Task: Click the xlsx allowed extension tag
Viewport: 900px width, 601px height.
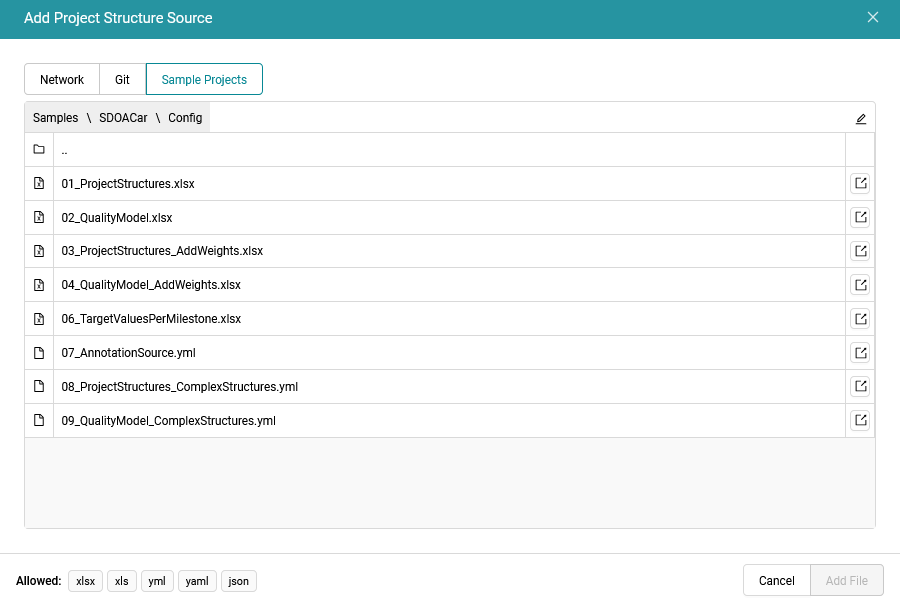Action: click(x=86, y=581)
